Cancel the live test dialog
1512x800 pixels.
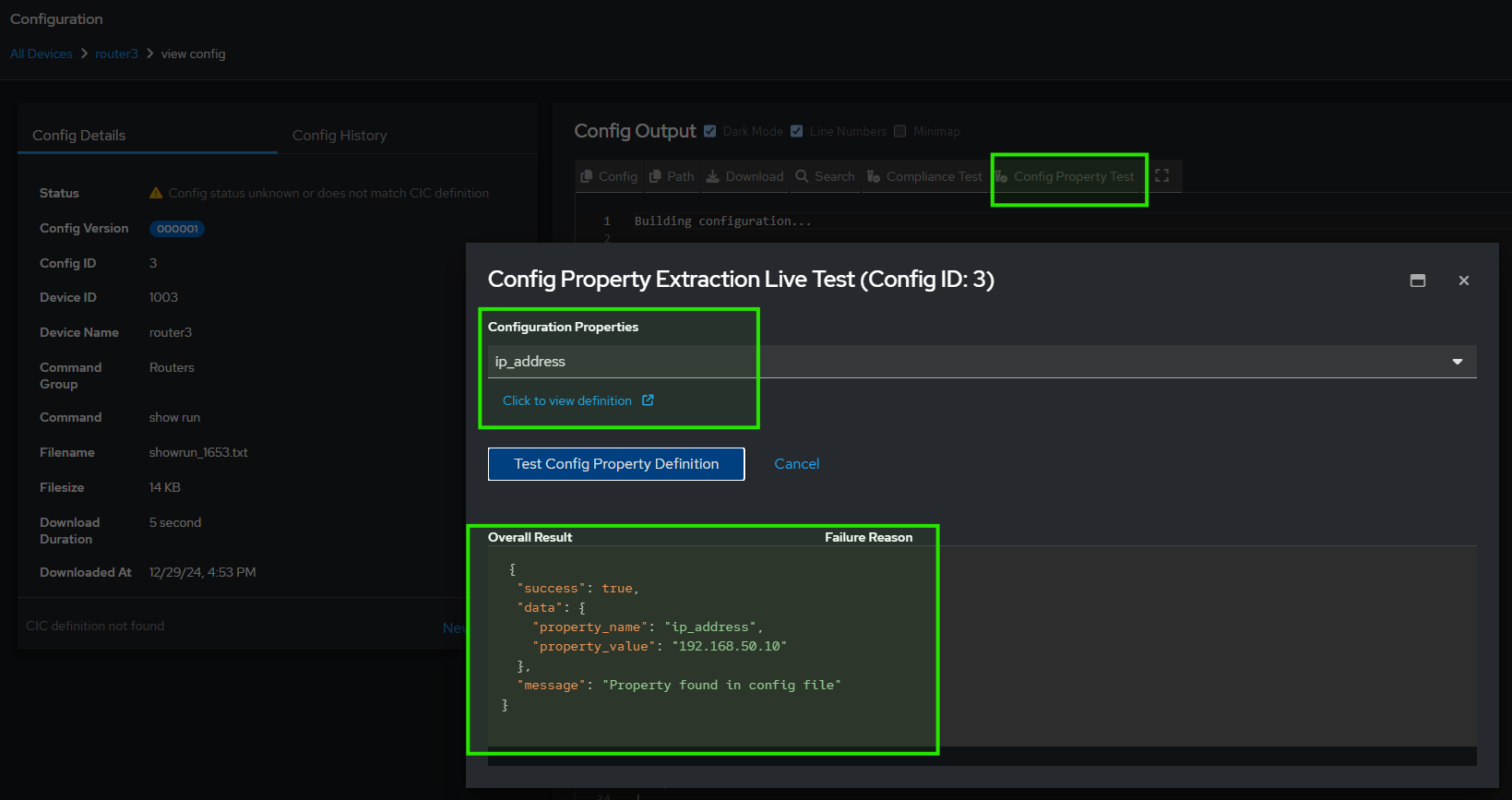797,464
